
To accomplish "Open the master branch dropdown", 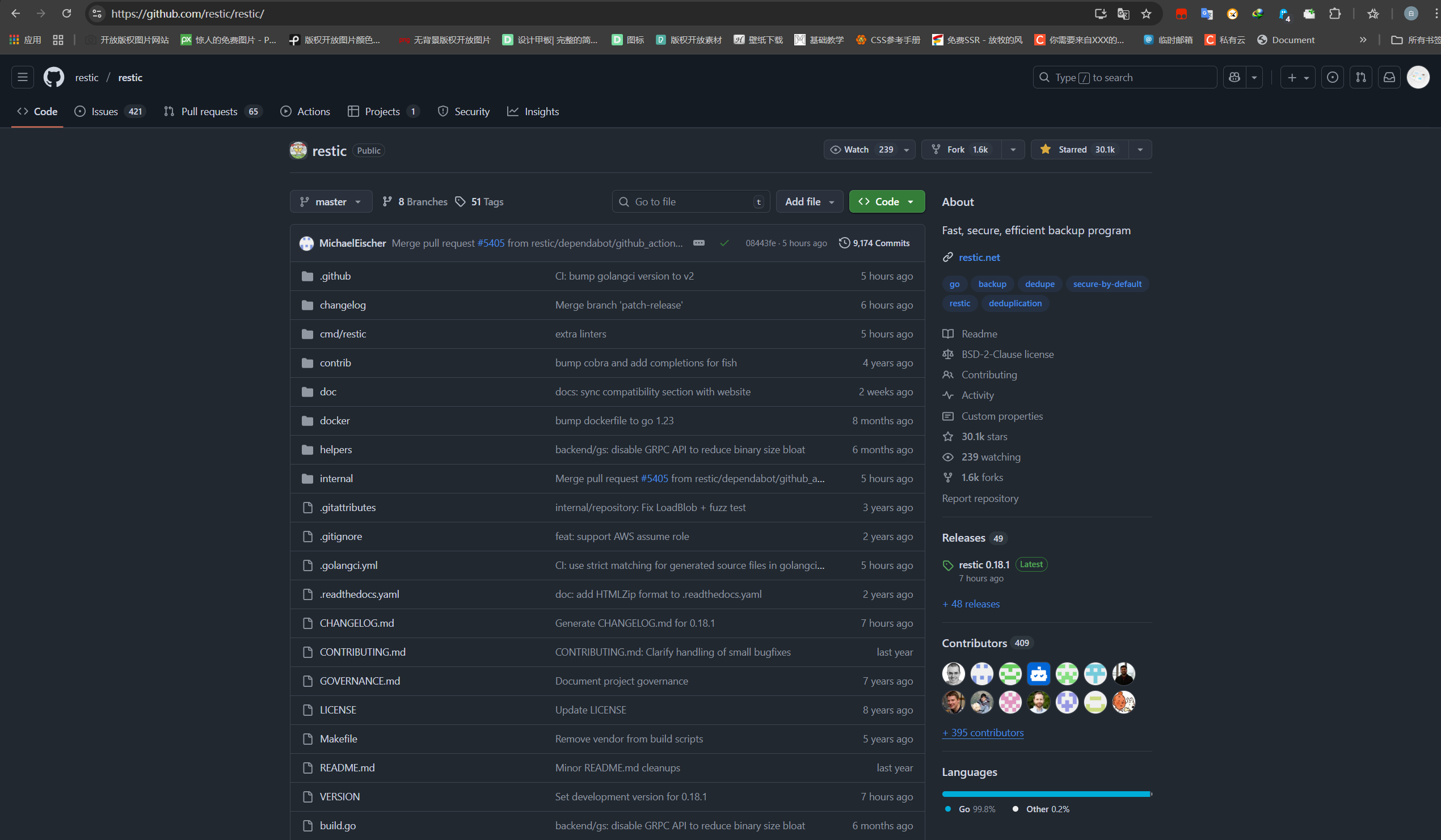I will tap(331, 202).
